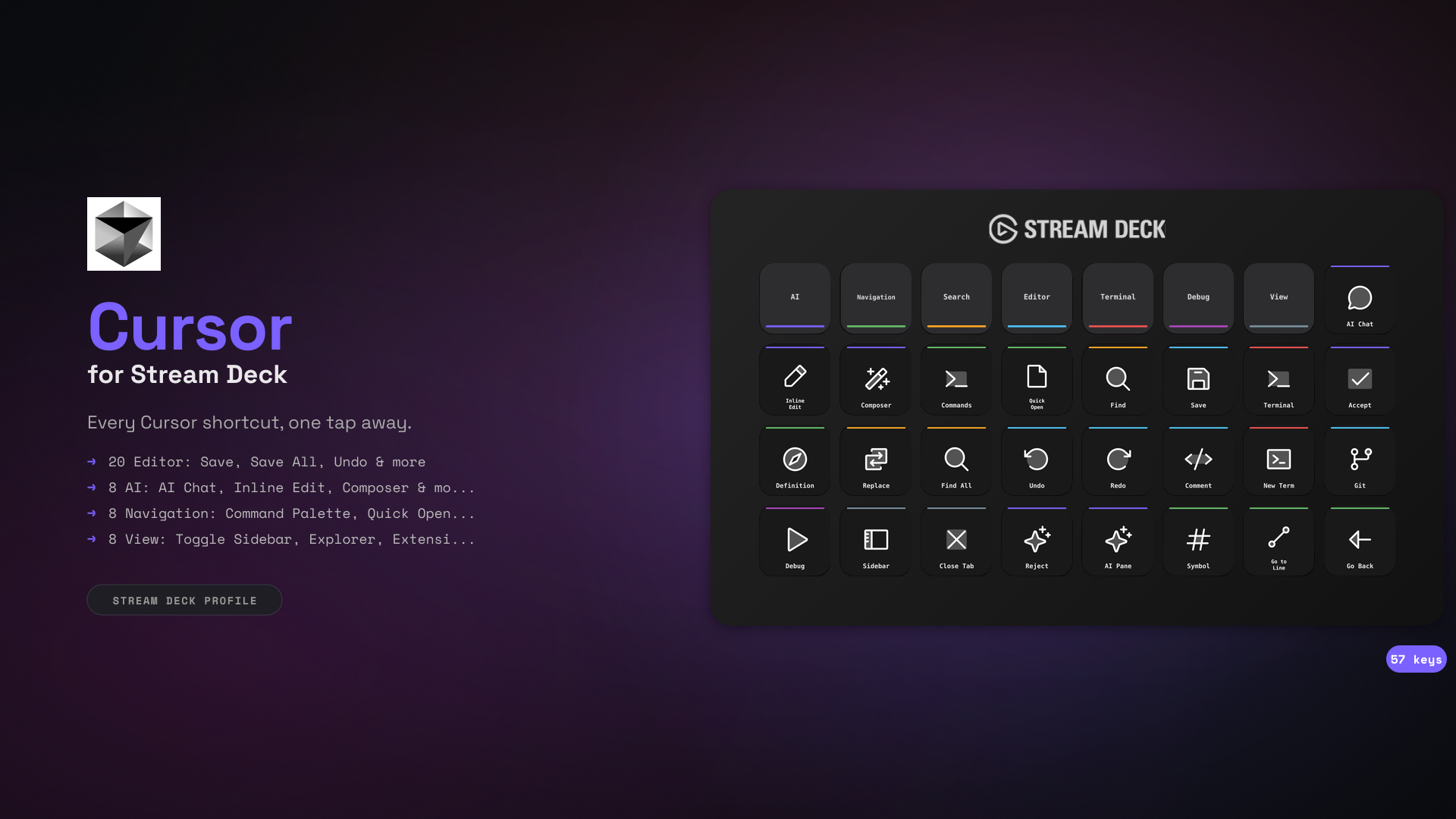
Task: Open the Debug folder key
Action: click(1198, 297)
